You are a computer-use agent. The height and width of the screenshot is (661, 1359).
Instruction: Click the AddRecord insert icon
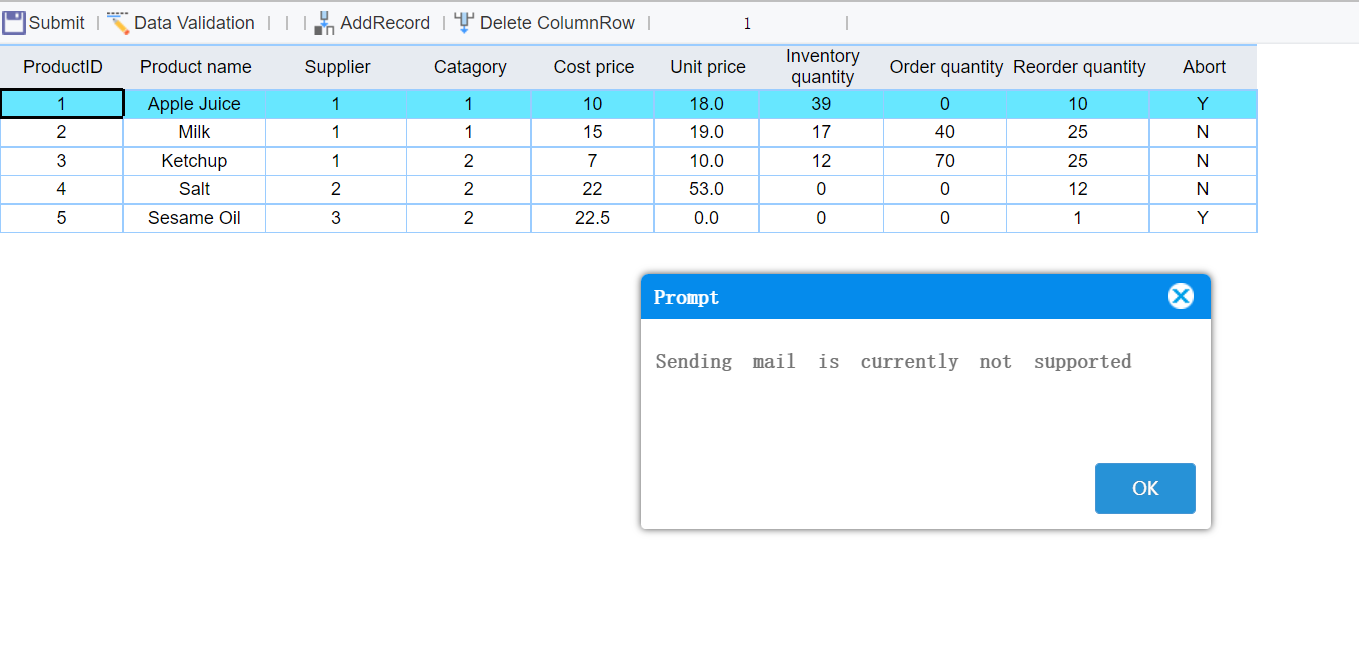(x=324, y=22)
